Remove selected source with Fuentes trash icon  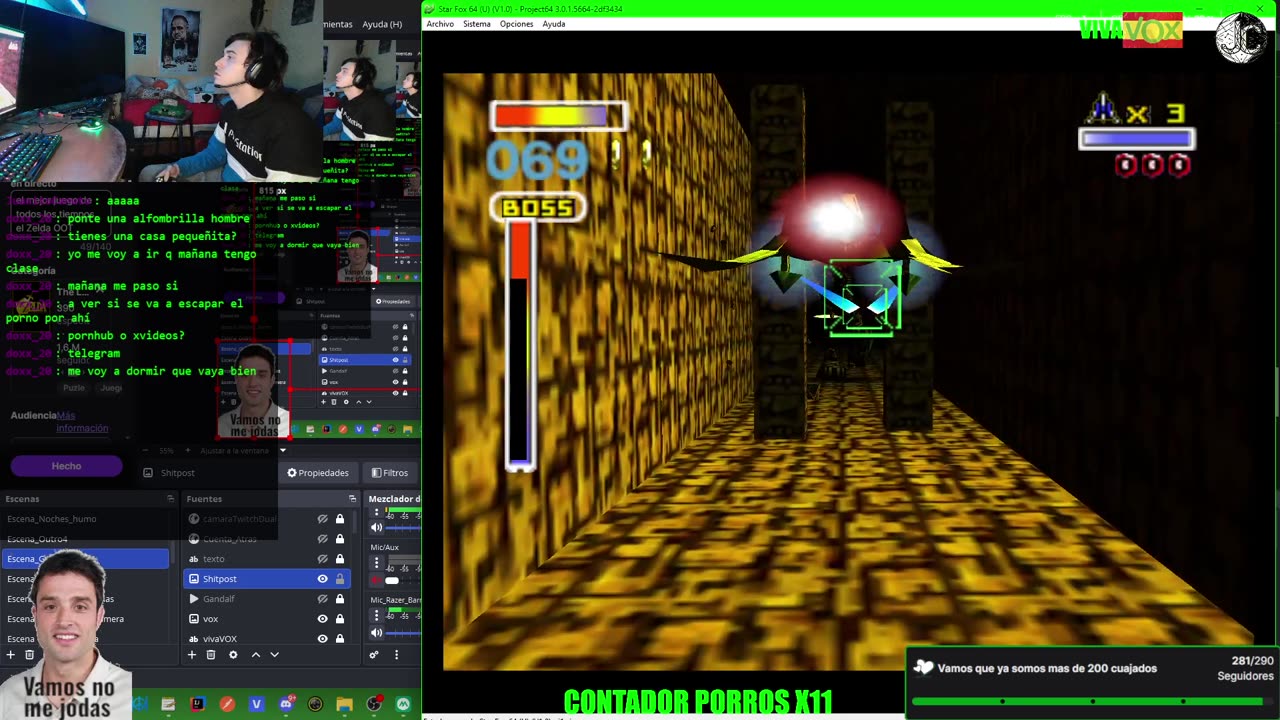211,655
